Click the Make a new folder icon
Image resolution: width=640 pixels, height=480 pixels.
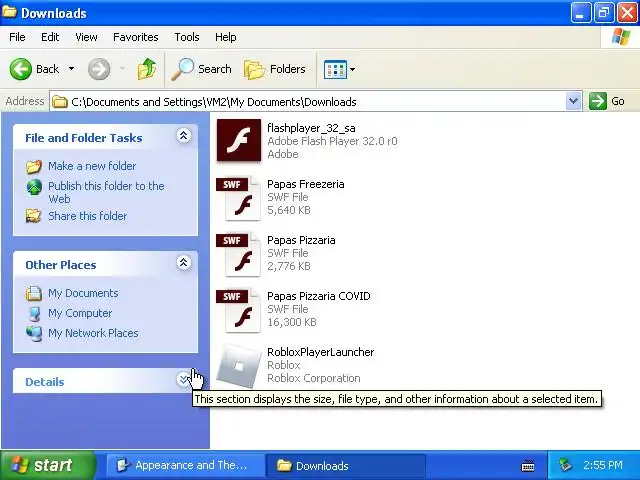coord(34,166)
